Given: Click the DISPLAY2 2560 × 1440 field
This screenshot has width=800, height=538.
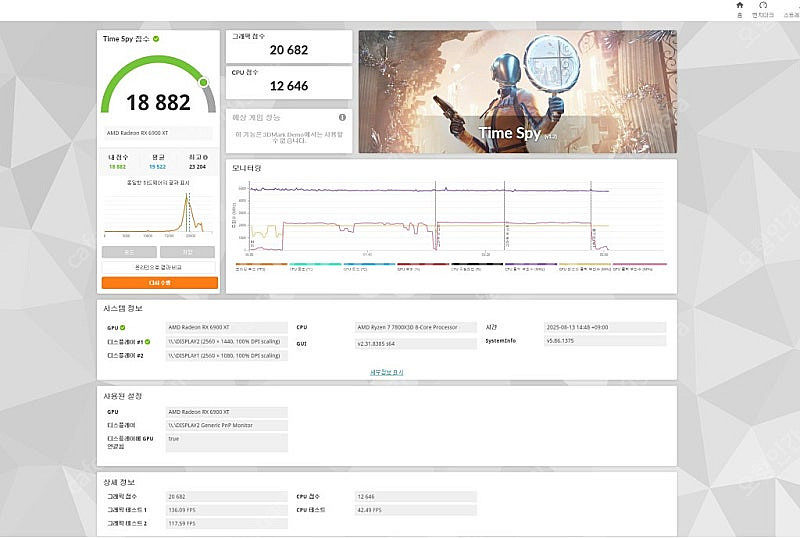Looking at the screenshot, I should pos(227,341).
